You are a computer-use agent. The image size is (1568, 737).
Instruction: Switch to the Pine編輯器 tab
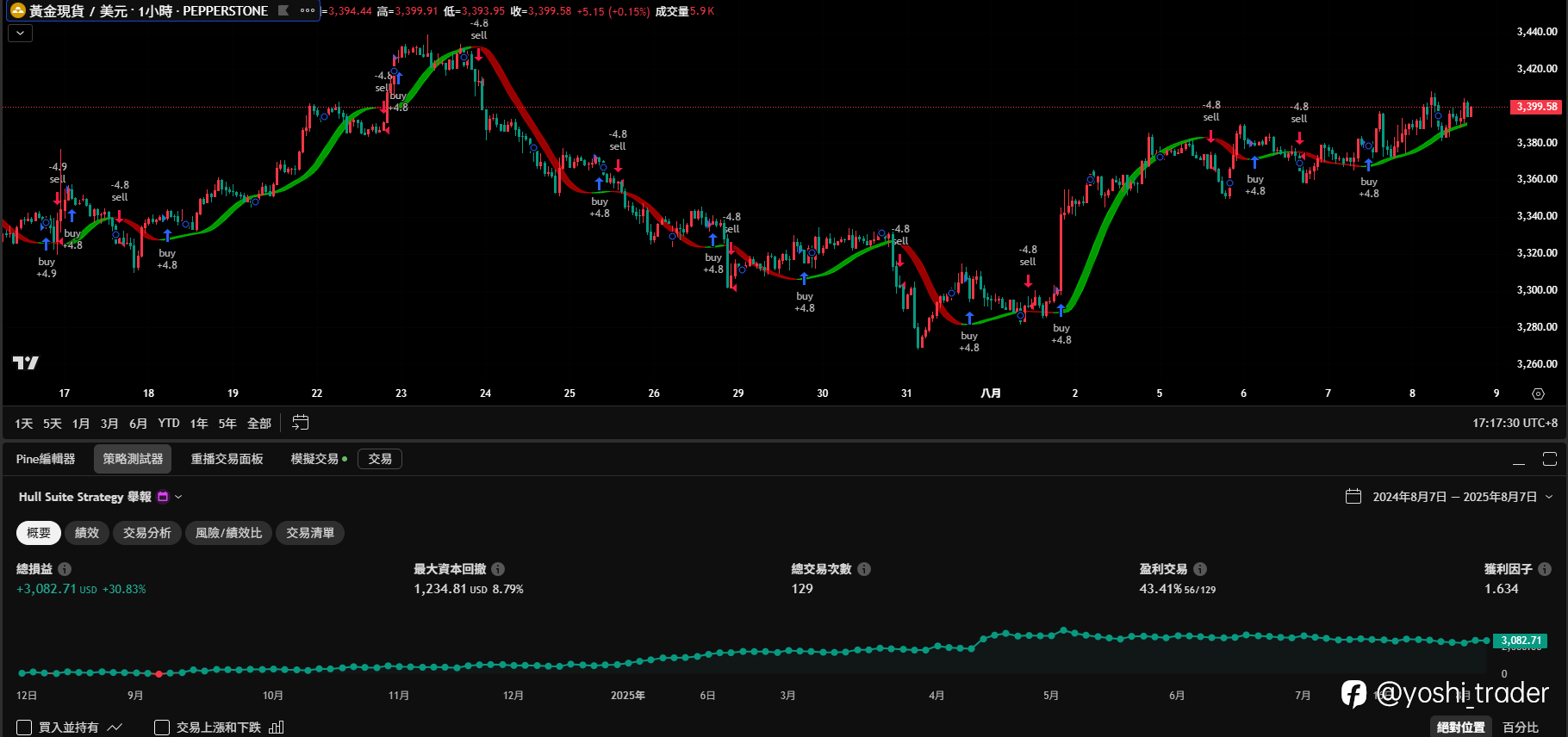coord(46,459)
